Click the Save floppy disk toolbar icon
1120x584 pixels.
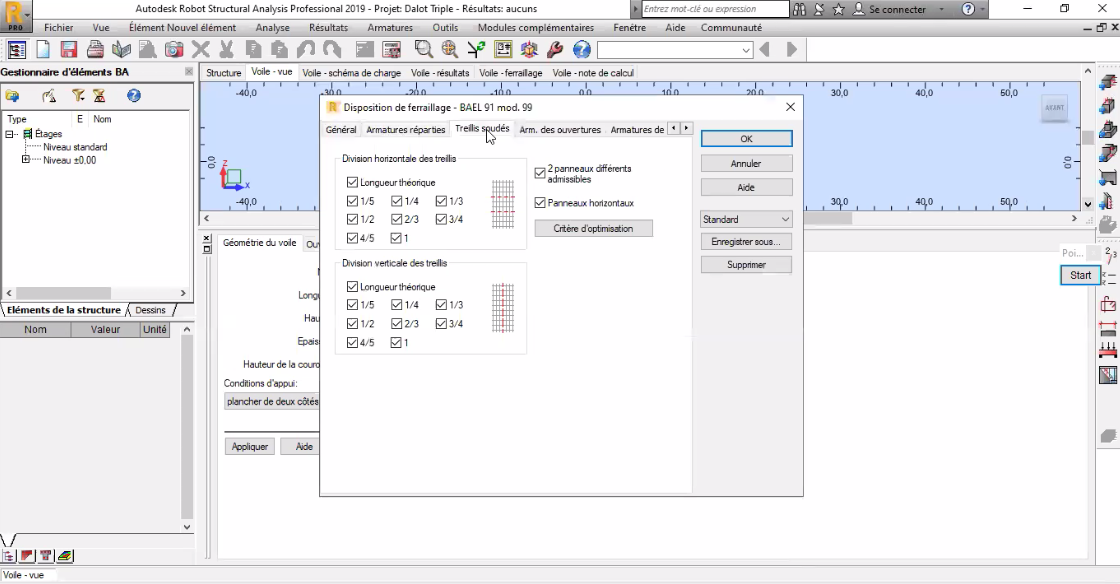69,49
